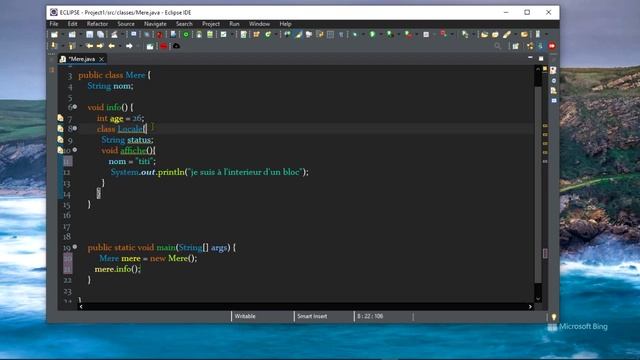The height and width of the screenshot is (360, 640).
Task: Click the horizontal scrollbar right arrow
Action: 530,307
